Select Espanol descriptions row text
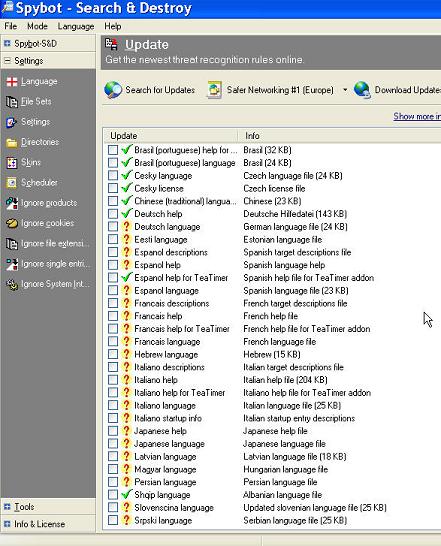Viewport: 441px width, 546px height. click(x=171, y=252)
